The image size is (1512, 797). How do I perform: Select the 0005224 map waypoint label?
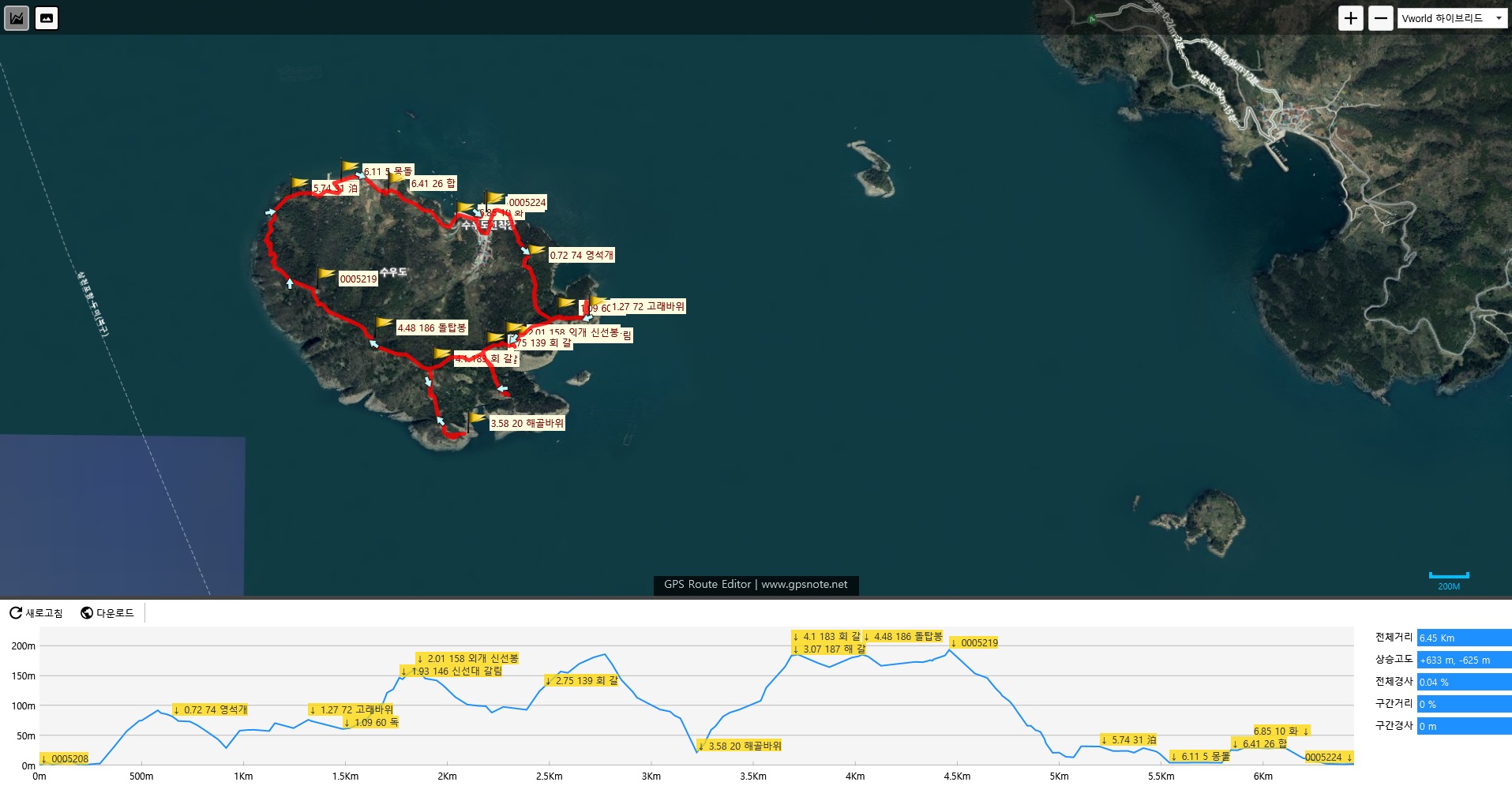click(527, 202)
